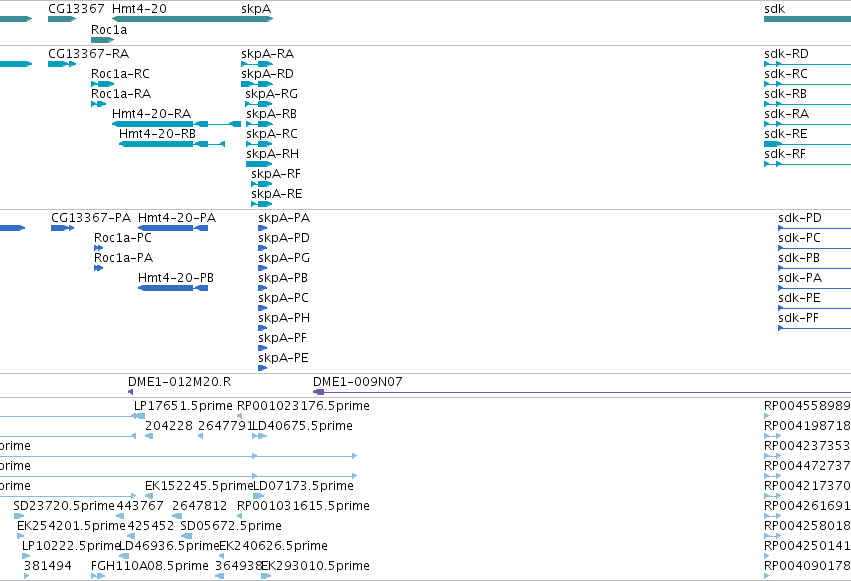Click the Hmt4-20 gene label

[139, 9]
